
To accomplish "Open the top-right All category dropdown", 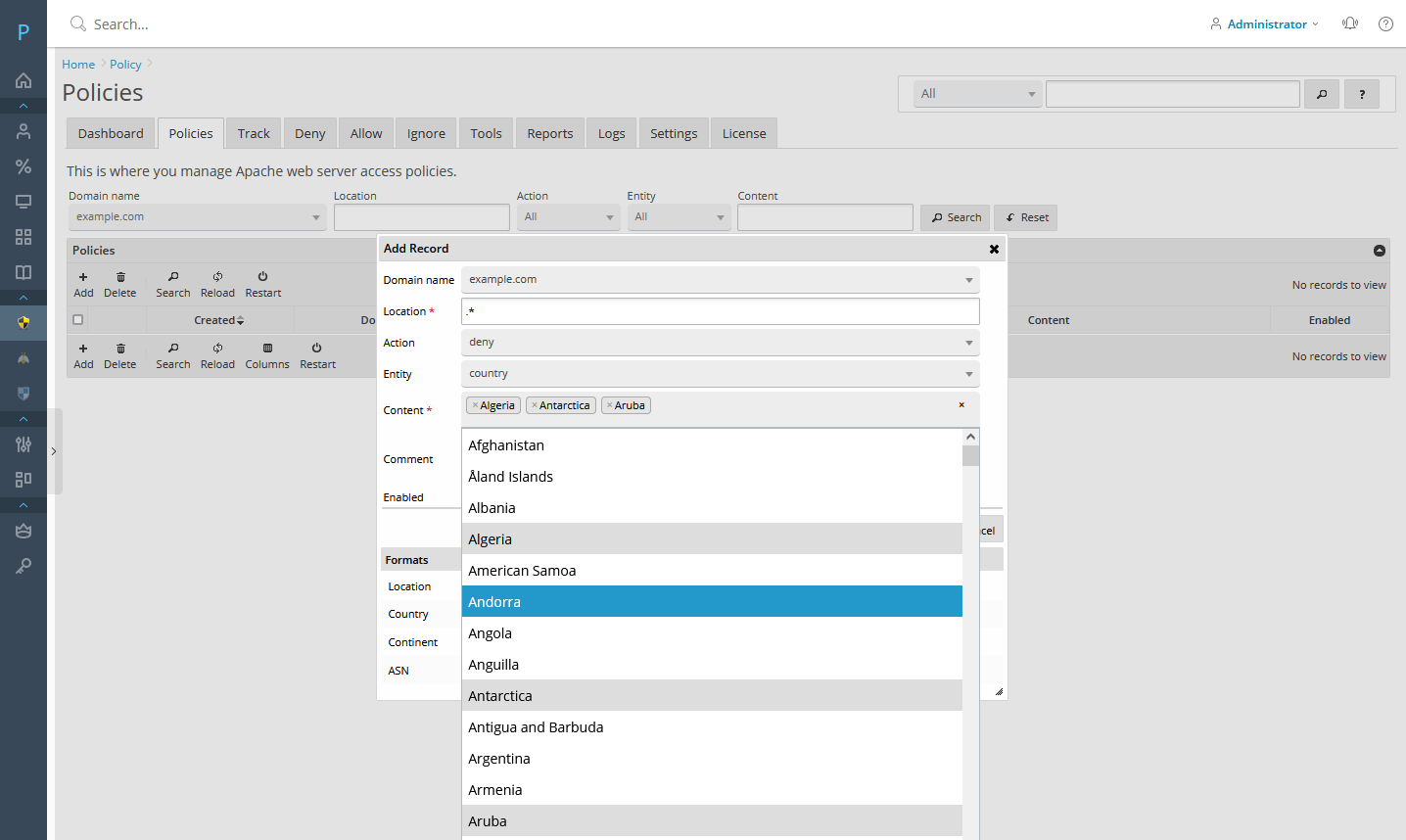I will [977, 94].
